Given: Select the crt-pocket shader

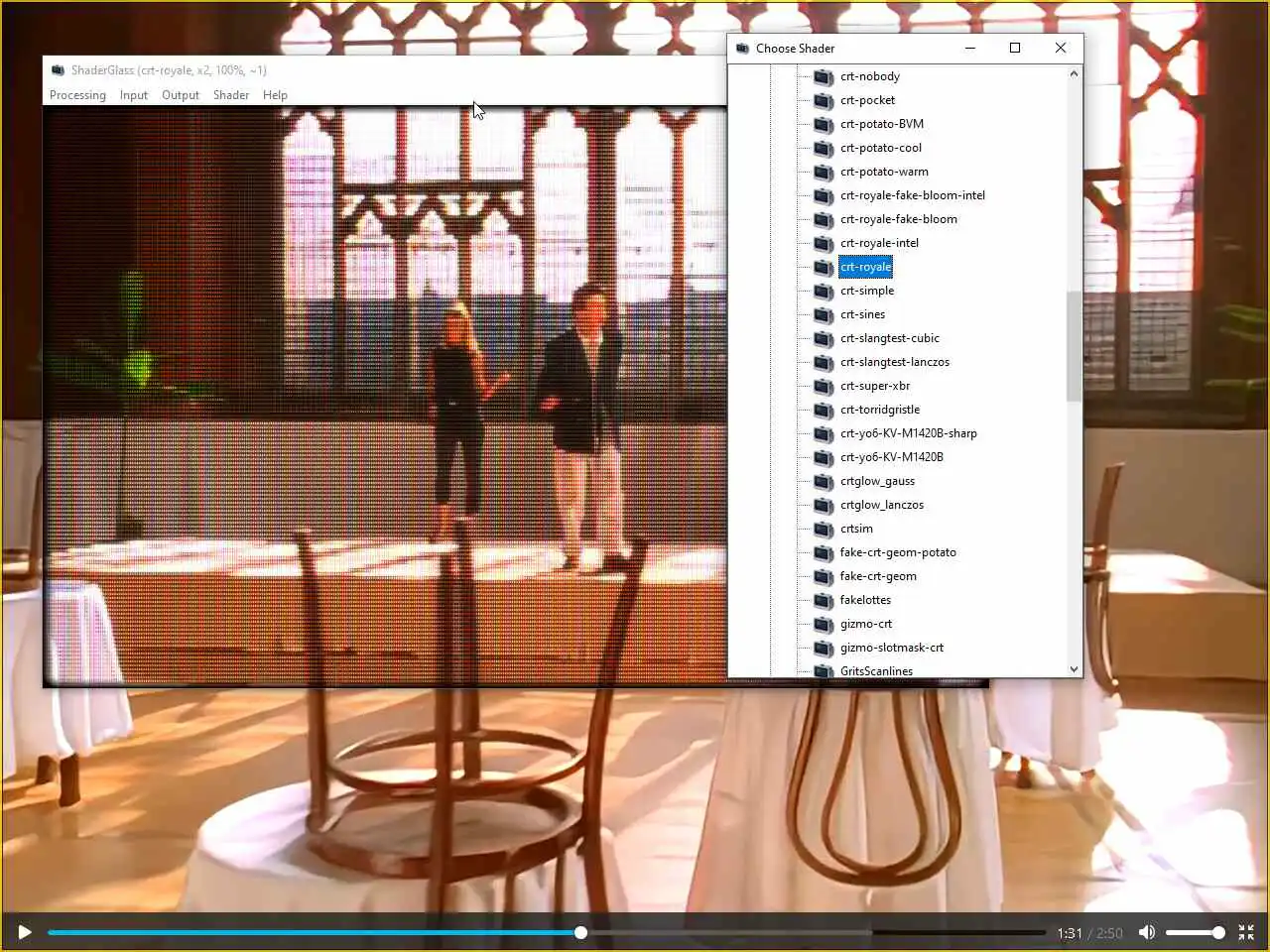Looking at the screenshot, I should click(x=867, y=100).
